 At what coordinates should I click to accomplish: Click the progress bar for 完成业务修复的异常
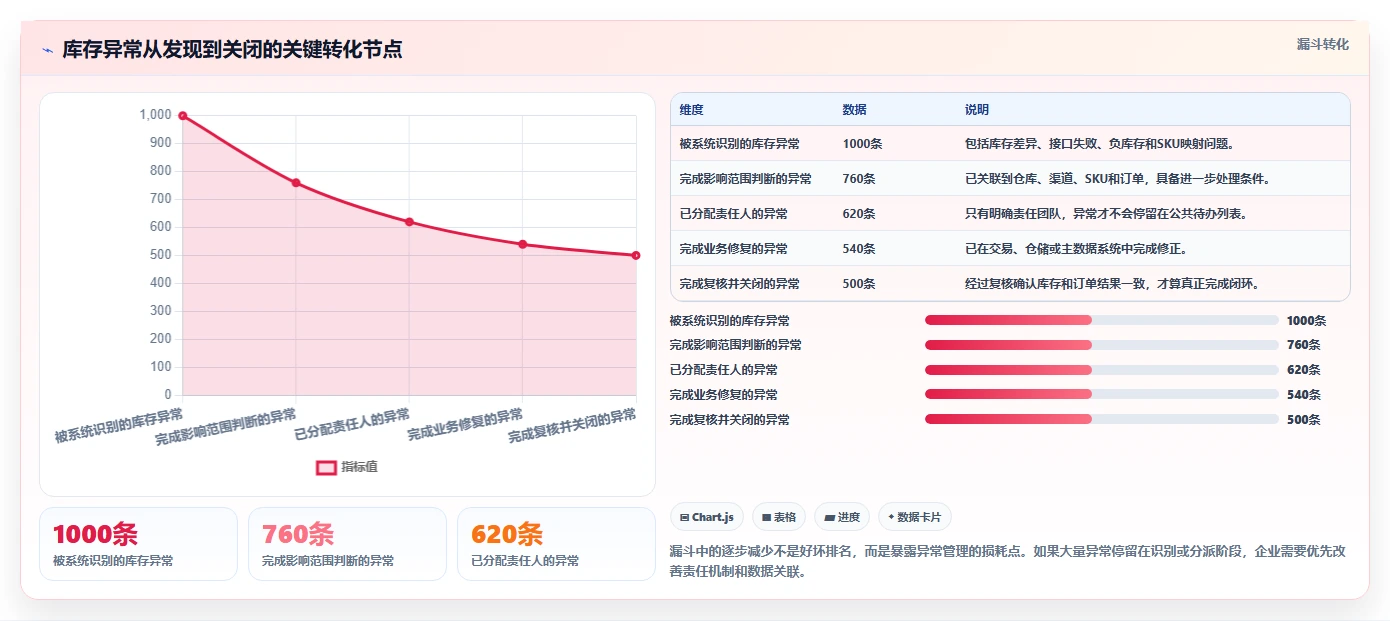point(1101,395)
